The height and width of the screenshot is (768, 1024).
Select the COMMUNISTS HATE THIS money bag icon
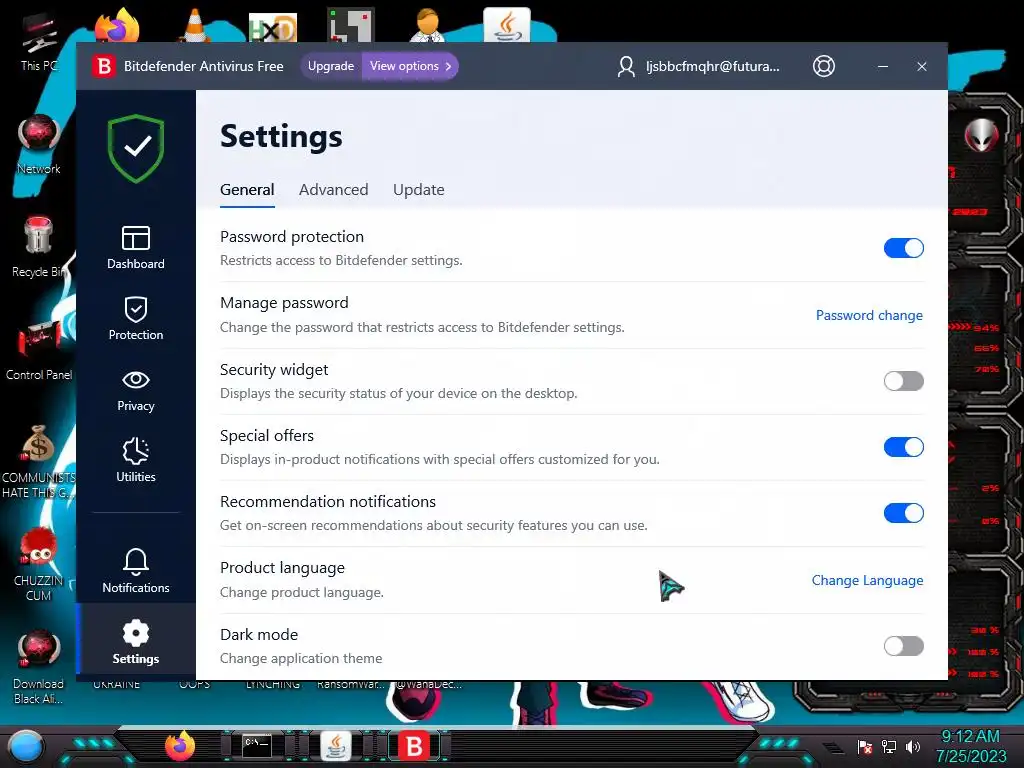39,462
